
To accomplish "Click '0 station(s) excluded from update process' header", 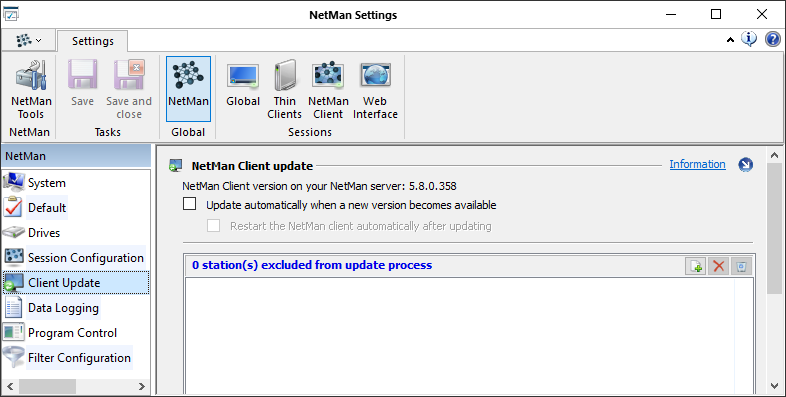I will (x=312, y=265).
